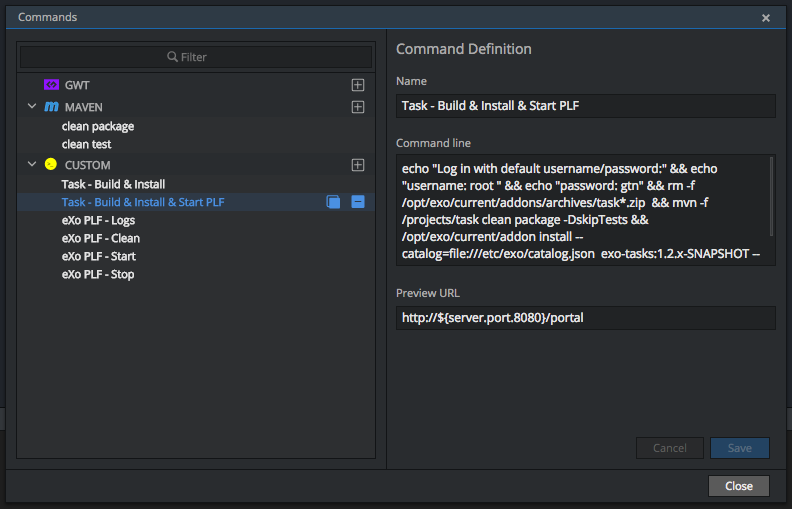Open the eXo PLF - Logs command
This screenshot has width=792, height=509.
[98, 221]
